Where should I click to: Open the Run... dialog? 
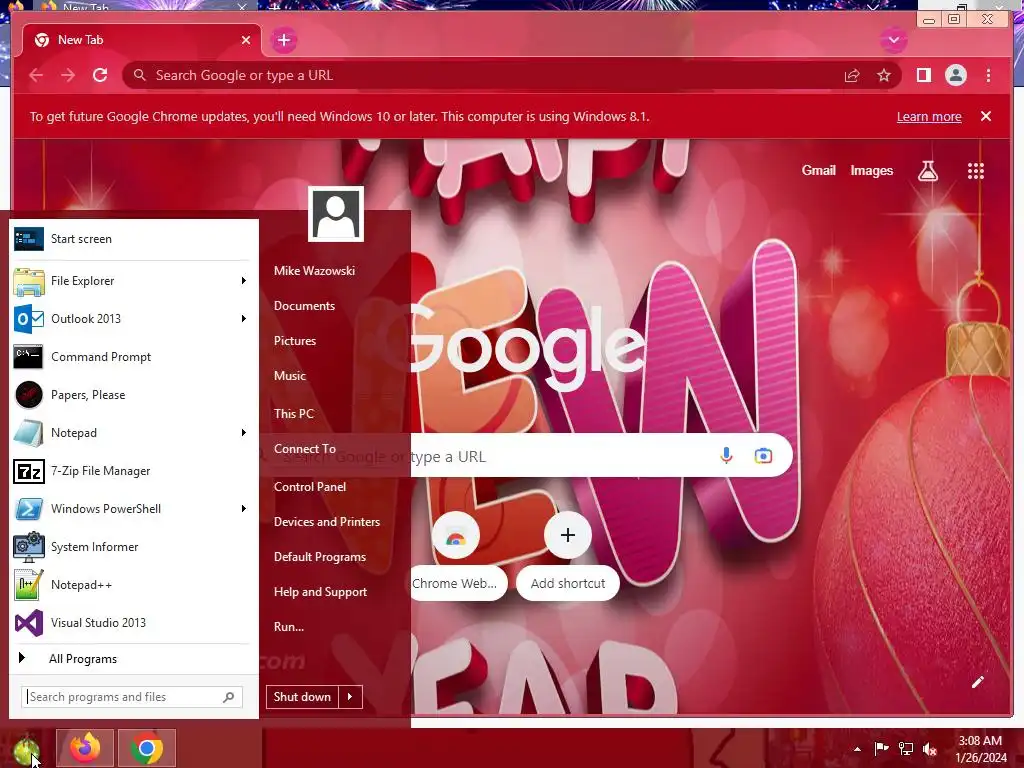(x=289, y=627)
